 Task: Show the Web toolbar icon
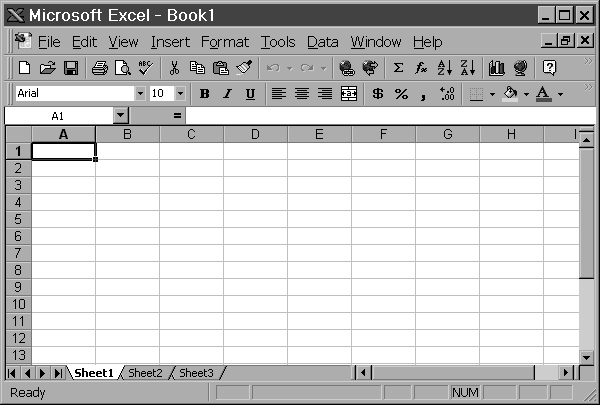tap(370, 68)
